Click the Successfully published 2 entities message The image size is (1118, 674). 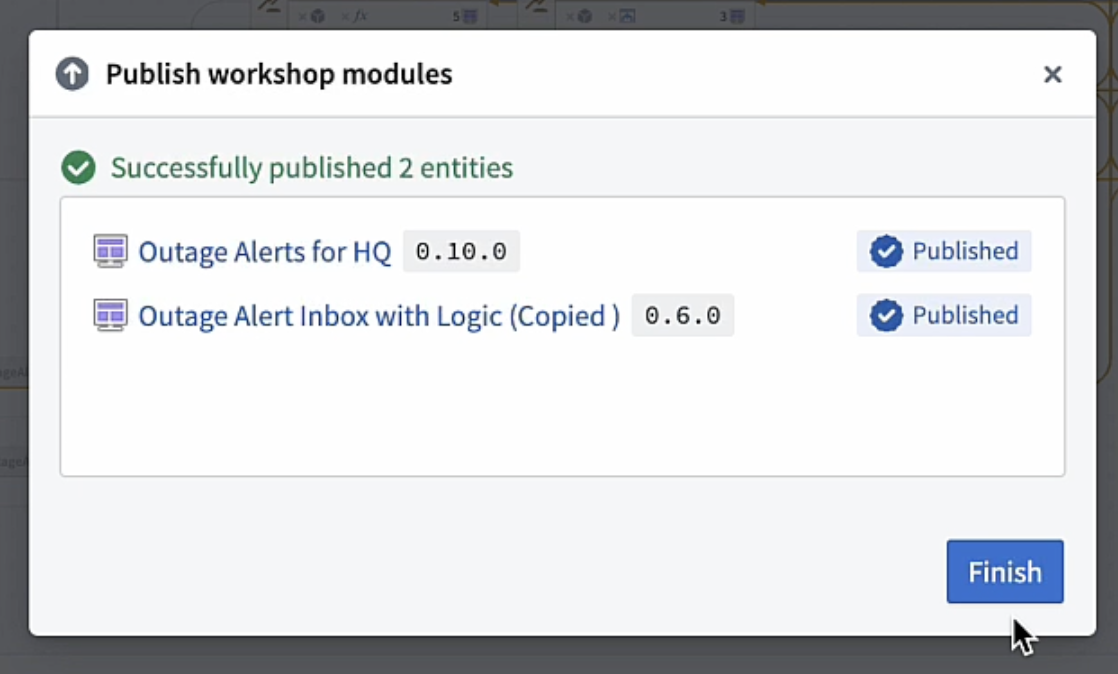(312, 167)
